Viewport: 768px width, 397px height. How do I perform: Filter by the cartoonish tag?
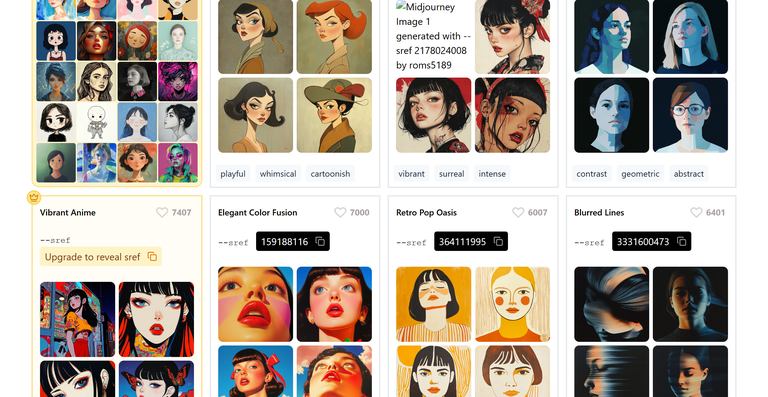pyautogui.click(x=330, y=174)
